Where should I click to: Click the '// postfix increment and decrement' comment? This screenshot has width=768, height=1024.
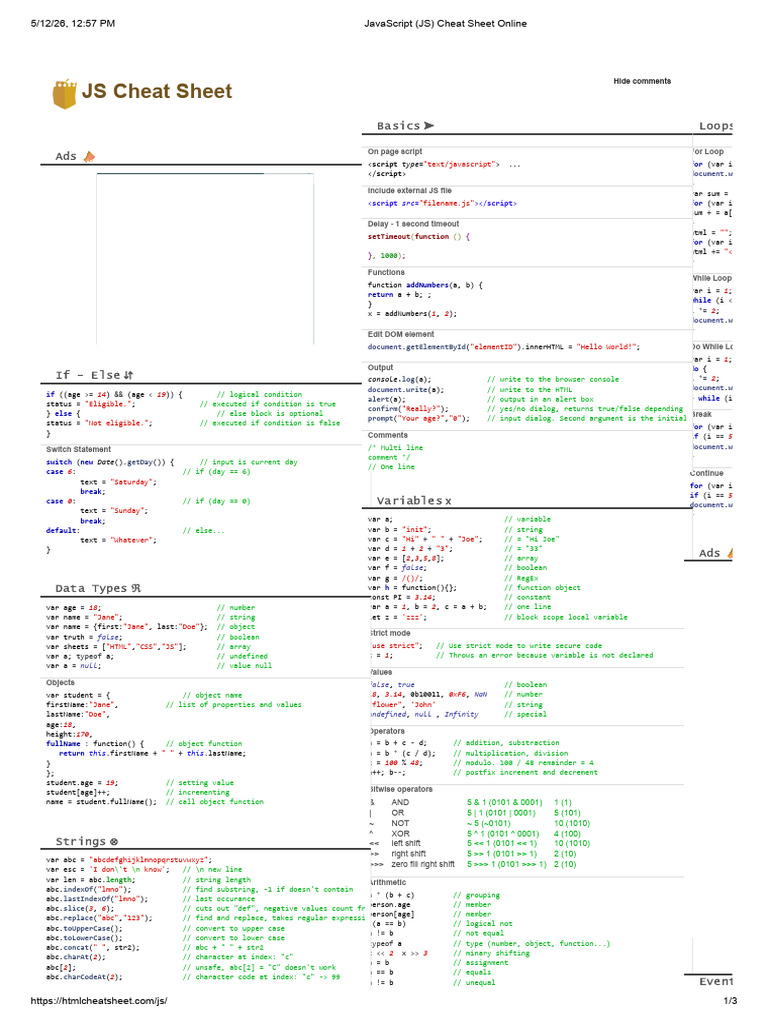click(x=525, y=773)
